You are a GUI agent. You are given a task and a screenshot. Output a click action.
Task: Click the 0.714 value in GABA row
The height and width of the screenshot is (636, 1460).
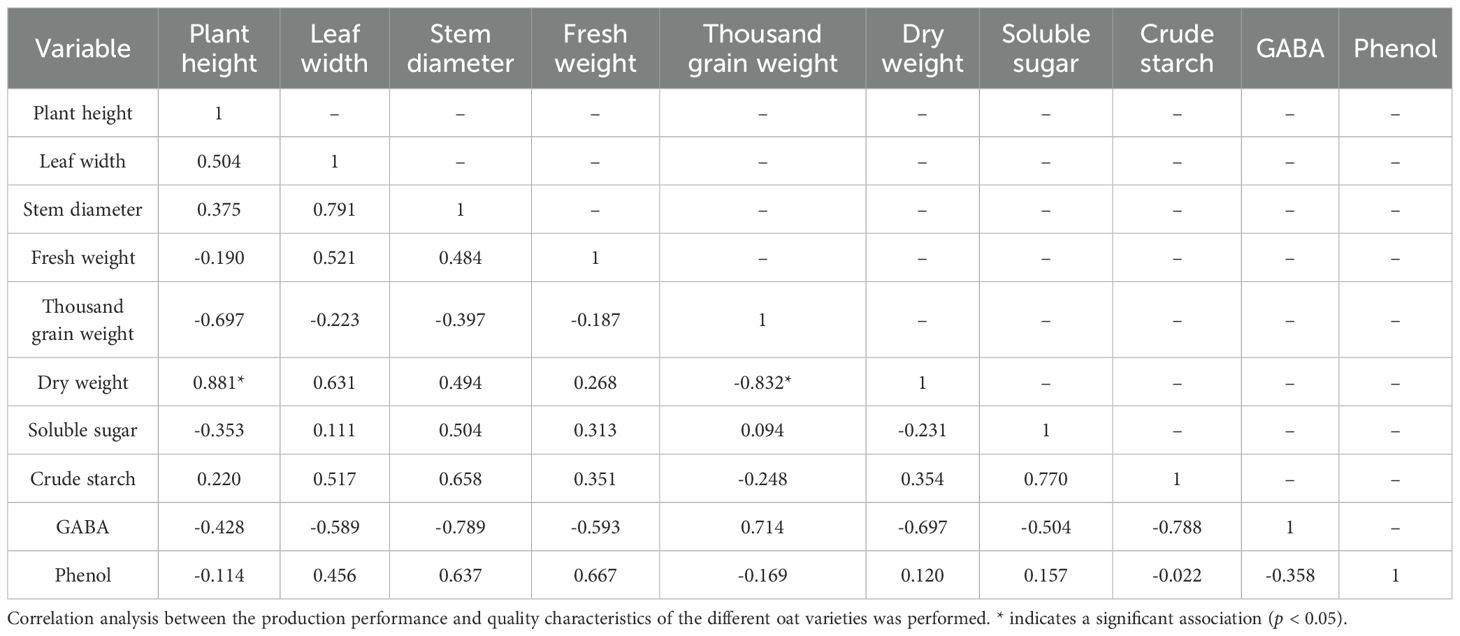[762, 526]
